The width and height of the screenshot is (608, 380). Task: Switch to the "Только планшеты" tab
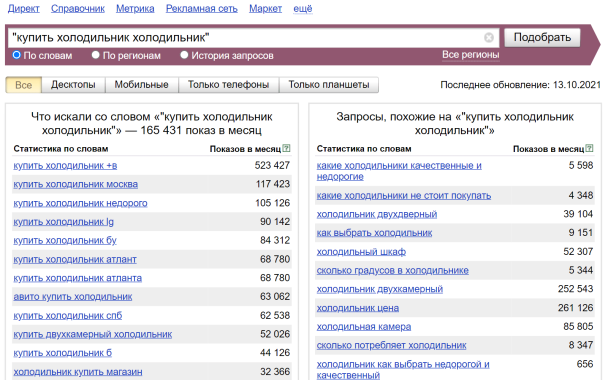(x=329, y=85)
